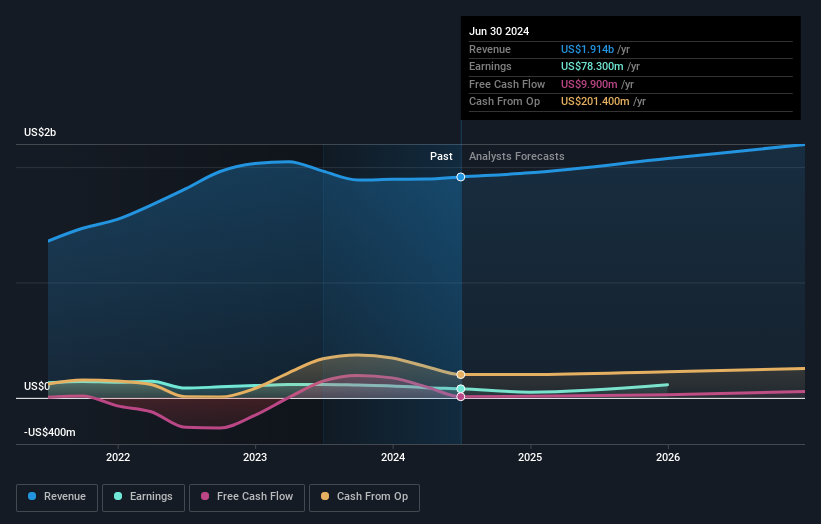This screenshot has width=821, height=524.
Task: Toggle the Cash From Op legend button
Action: pos(364,497)
